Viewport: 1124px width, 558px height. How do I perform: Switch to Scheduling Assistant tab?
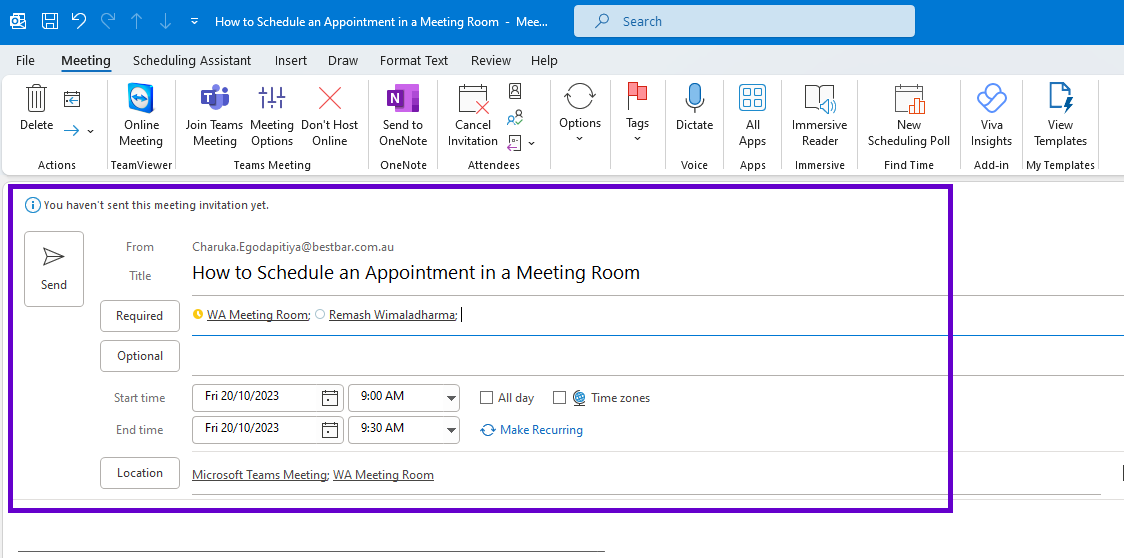pyautogui.click(x=192, y=61)
